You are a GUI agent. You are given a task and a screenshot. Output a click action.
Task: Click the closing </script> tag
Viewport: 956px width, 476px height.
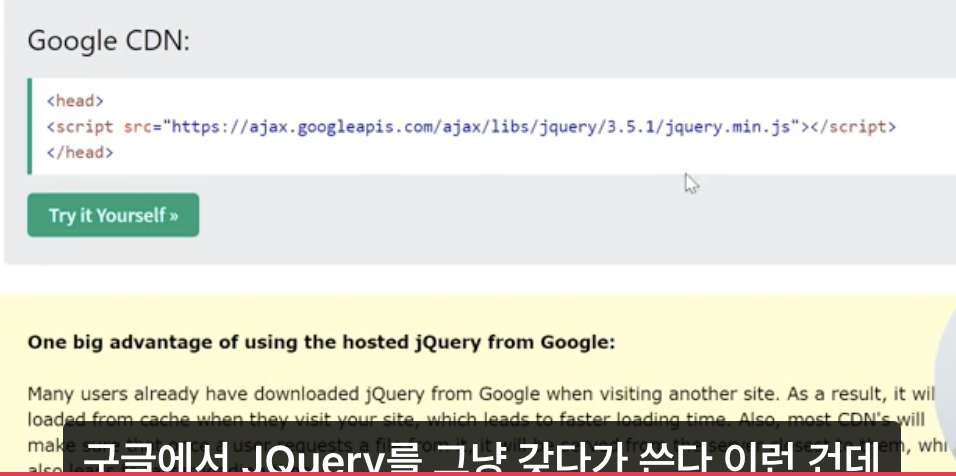coord(853,127)
